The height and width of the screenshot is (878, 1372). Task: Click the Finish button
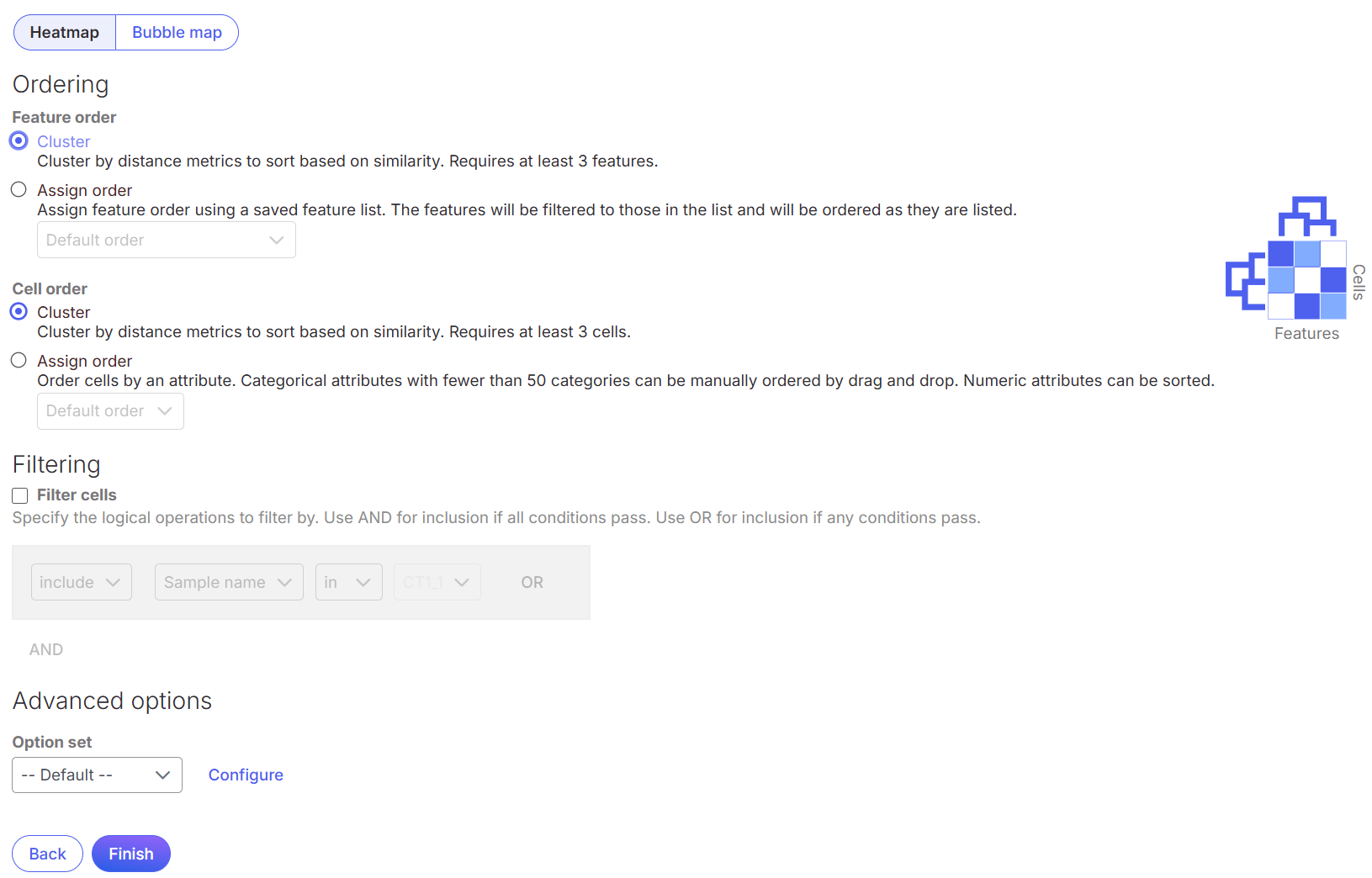[x=131, y=854]
